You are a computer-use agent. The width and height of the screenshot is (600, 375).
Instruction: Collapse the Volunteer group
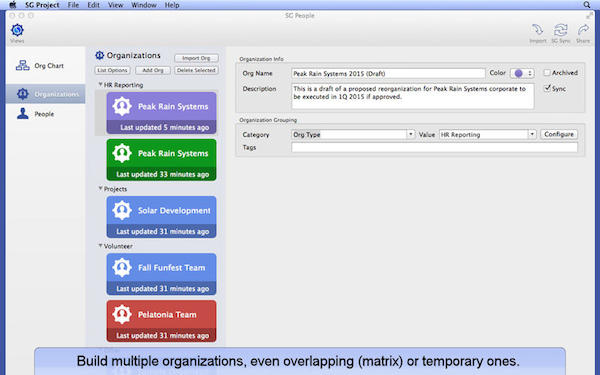pos(101,246)
